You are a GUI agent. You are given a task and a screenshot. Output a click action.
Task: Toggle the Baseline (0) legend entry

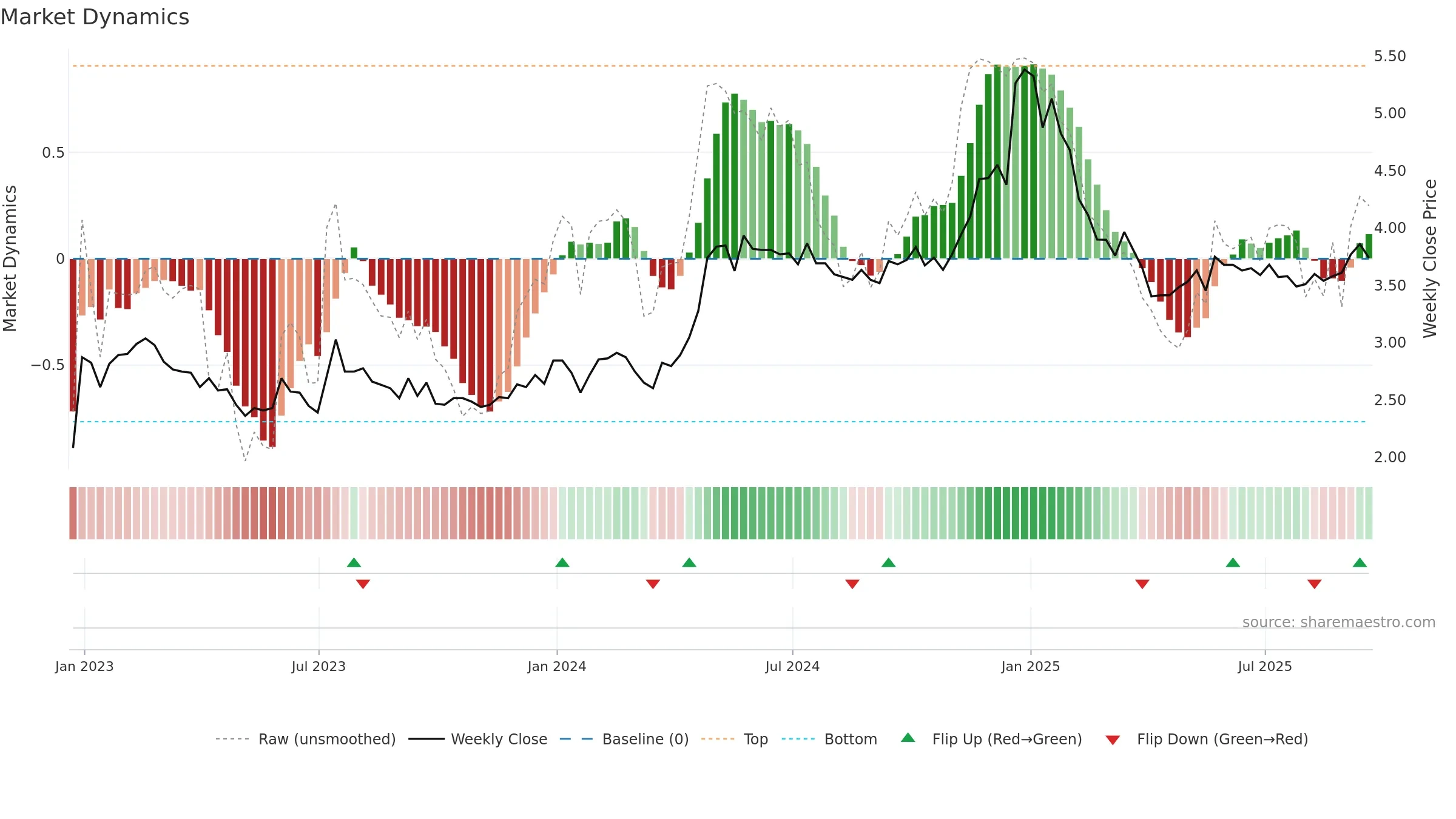[624, 739]
